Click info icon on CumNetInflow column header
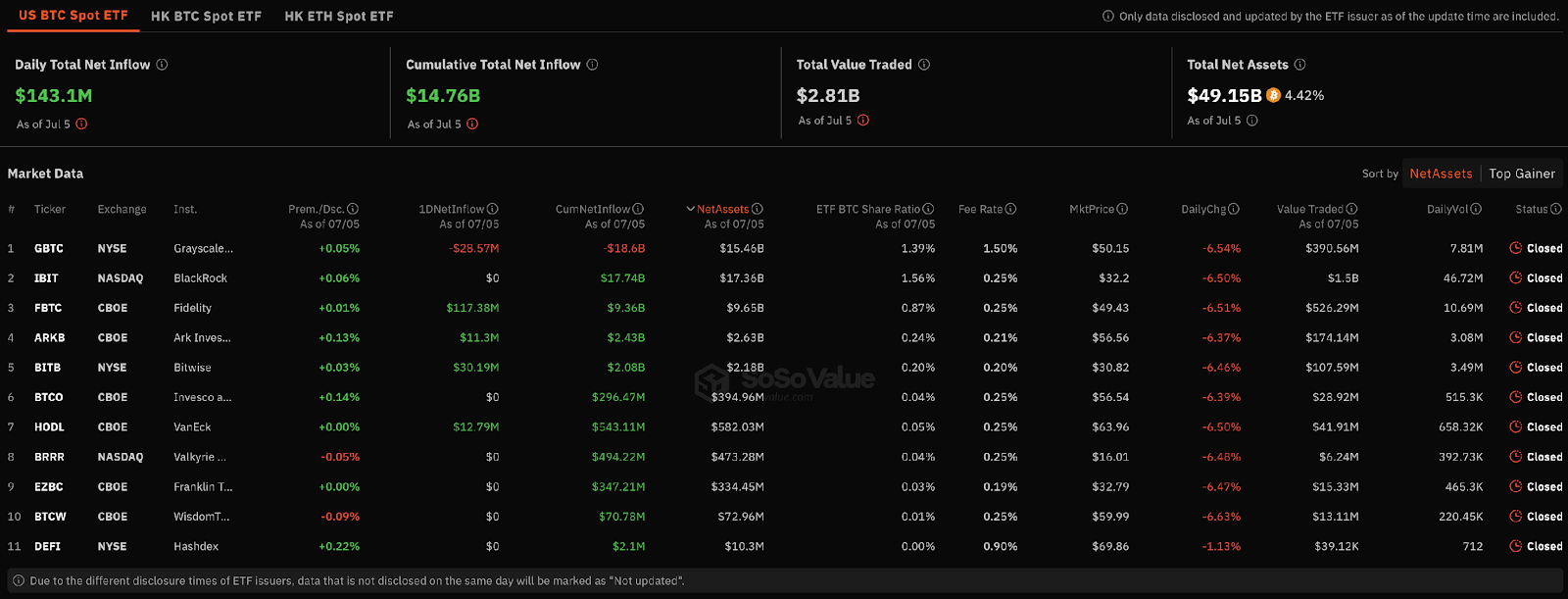1568x599 pixels. pos(638,209)
